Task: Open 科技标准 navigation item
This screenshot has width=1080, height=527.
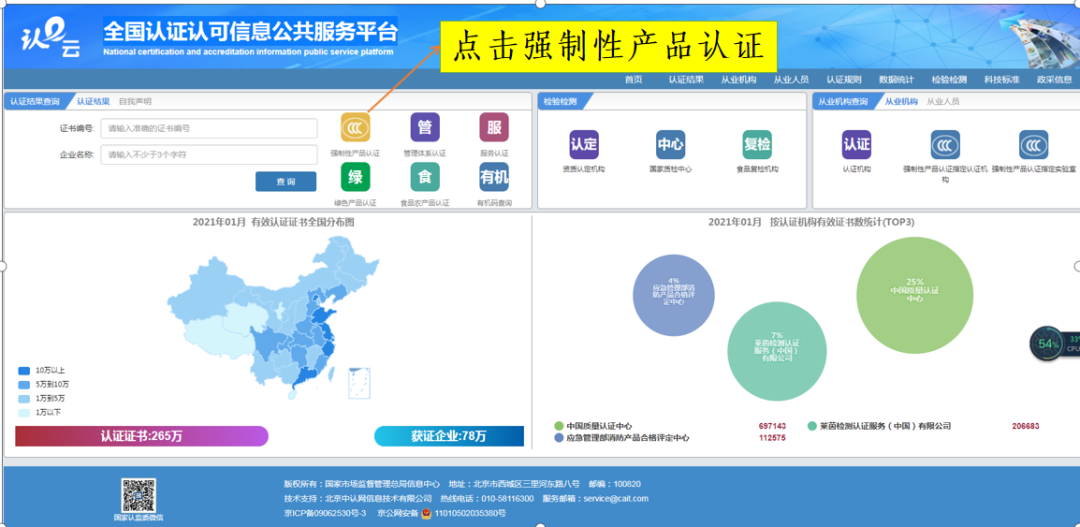Action: click(1001, 79)
